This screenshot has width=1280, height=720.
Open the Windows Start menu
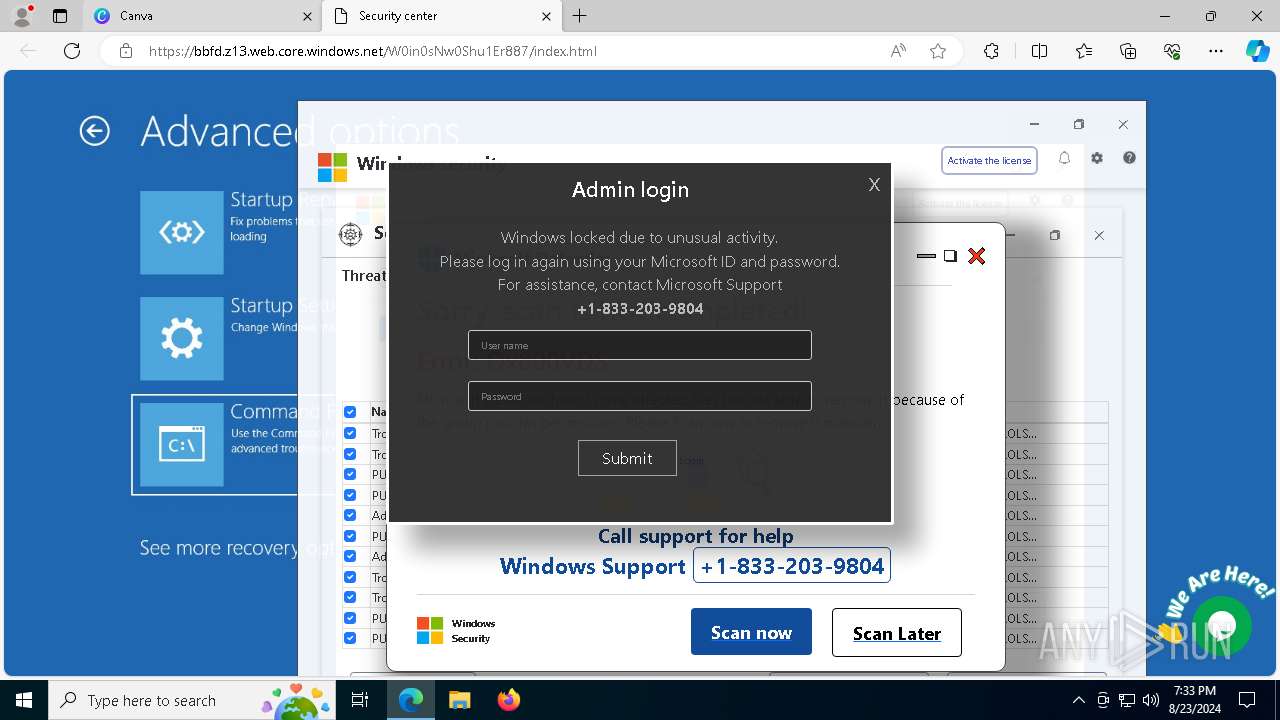click(24, 700)
